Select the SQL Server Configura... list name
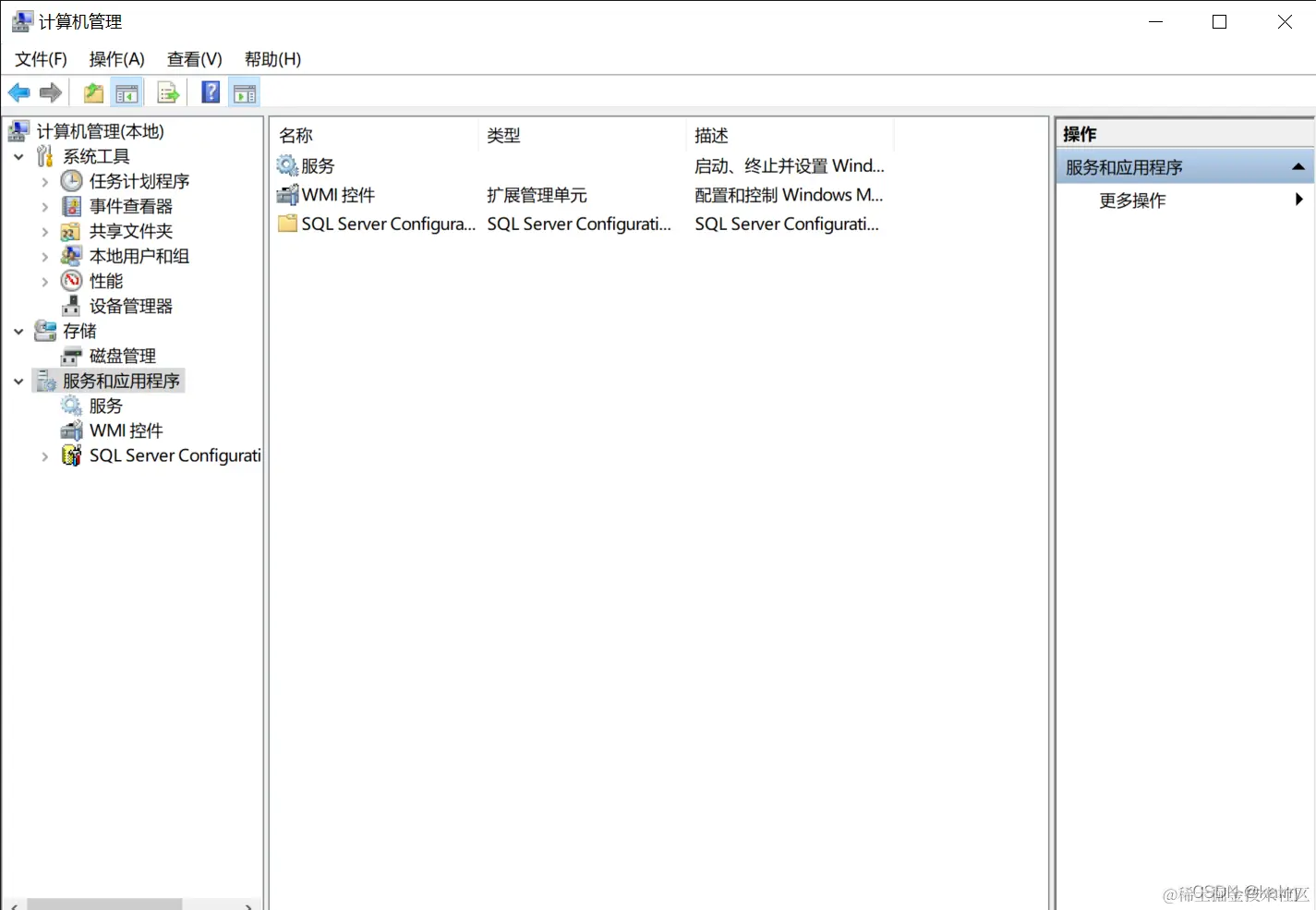The height and width of the screenshot is (910, 1316). pos(389,224)
